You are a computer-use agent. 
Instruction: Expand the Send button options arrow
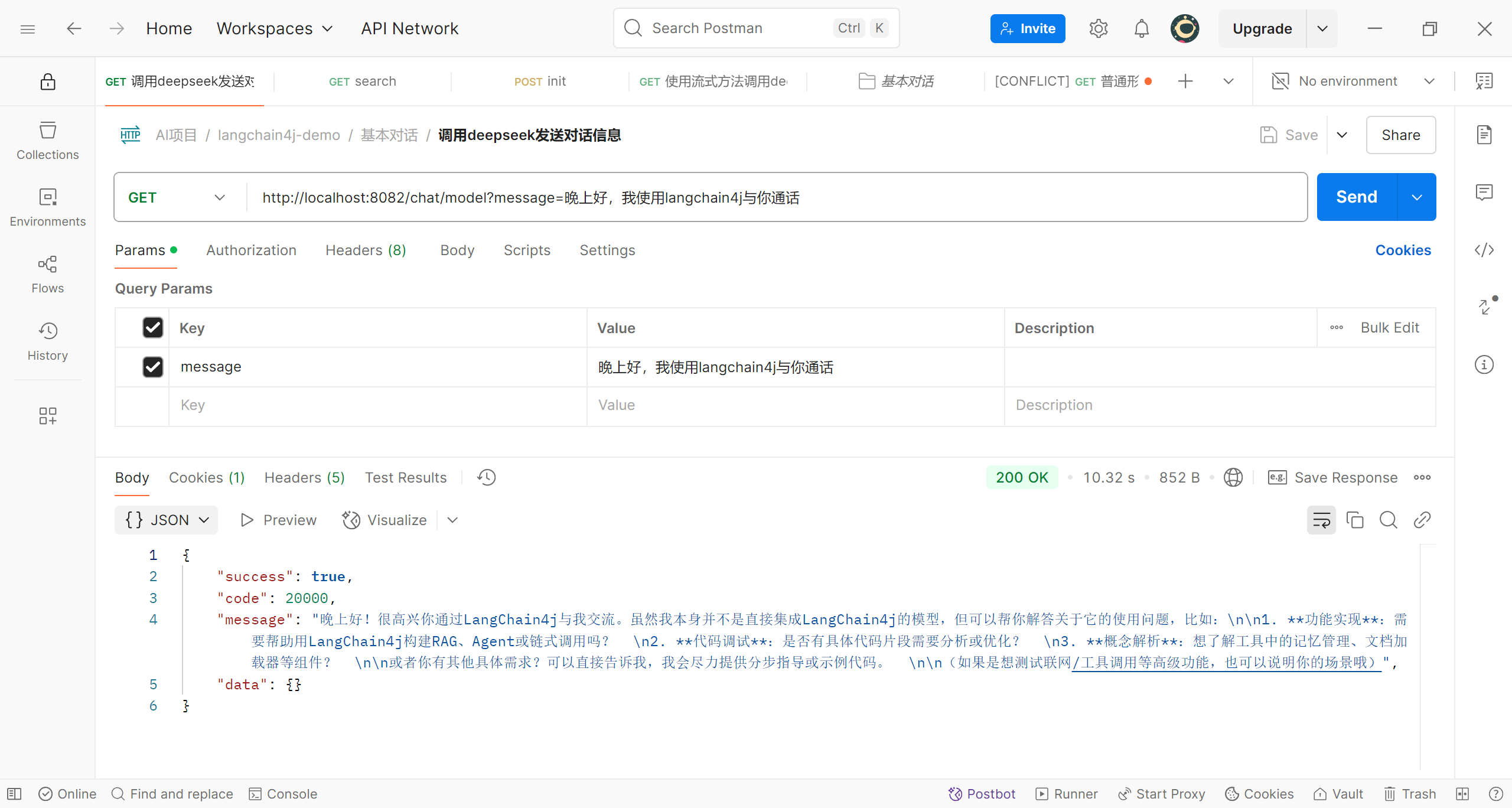point(1416,197)
